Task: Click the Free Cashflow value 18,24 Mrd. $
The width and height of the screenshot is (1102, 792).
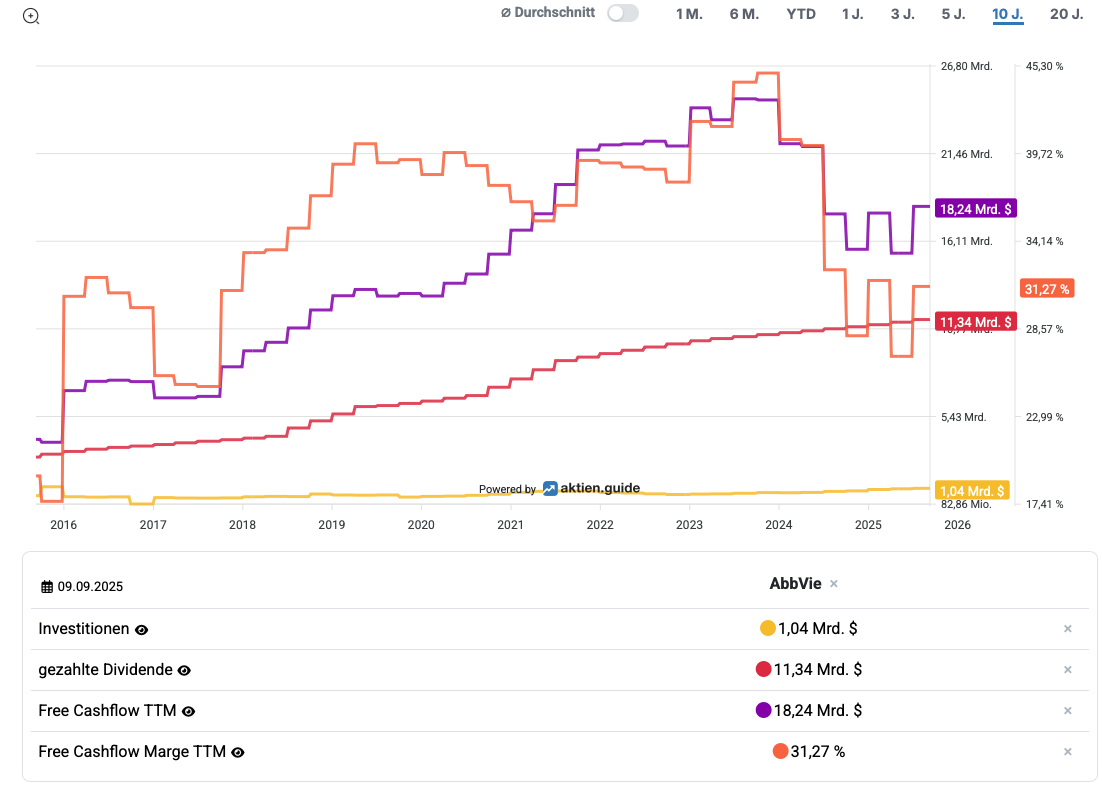Action: click(x=817, y=710)
